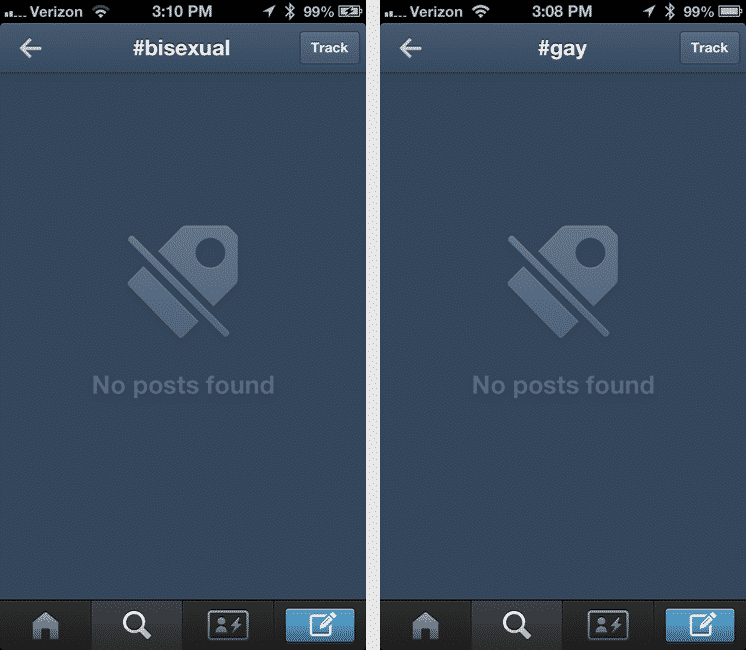Tap the crossed-out tag icon under #gay

pyautogui.click(x=563, y=281)
